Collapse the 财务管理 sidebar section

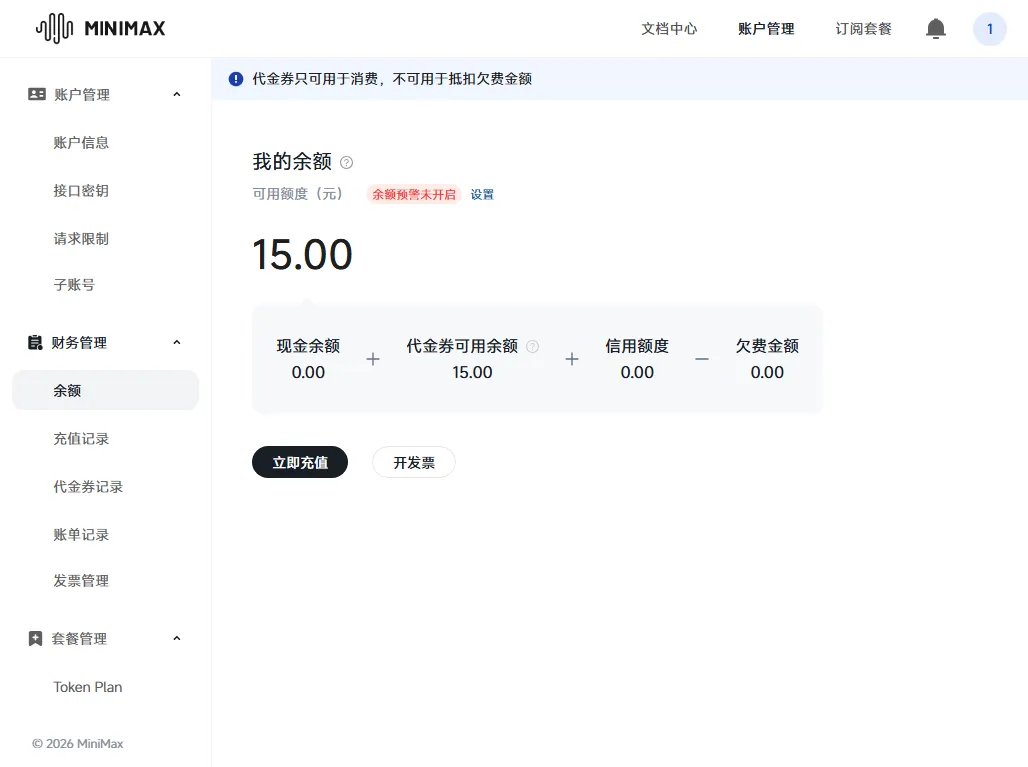(177, 342)
